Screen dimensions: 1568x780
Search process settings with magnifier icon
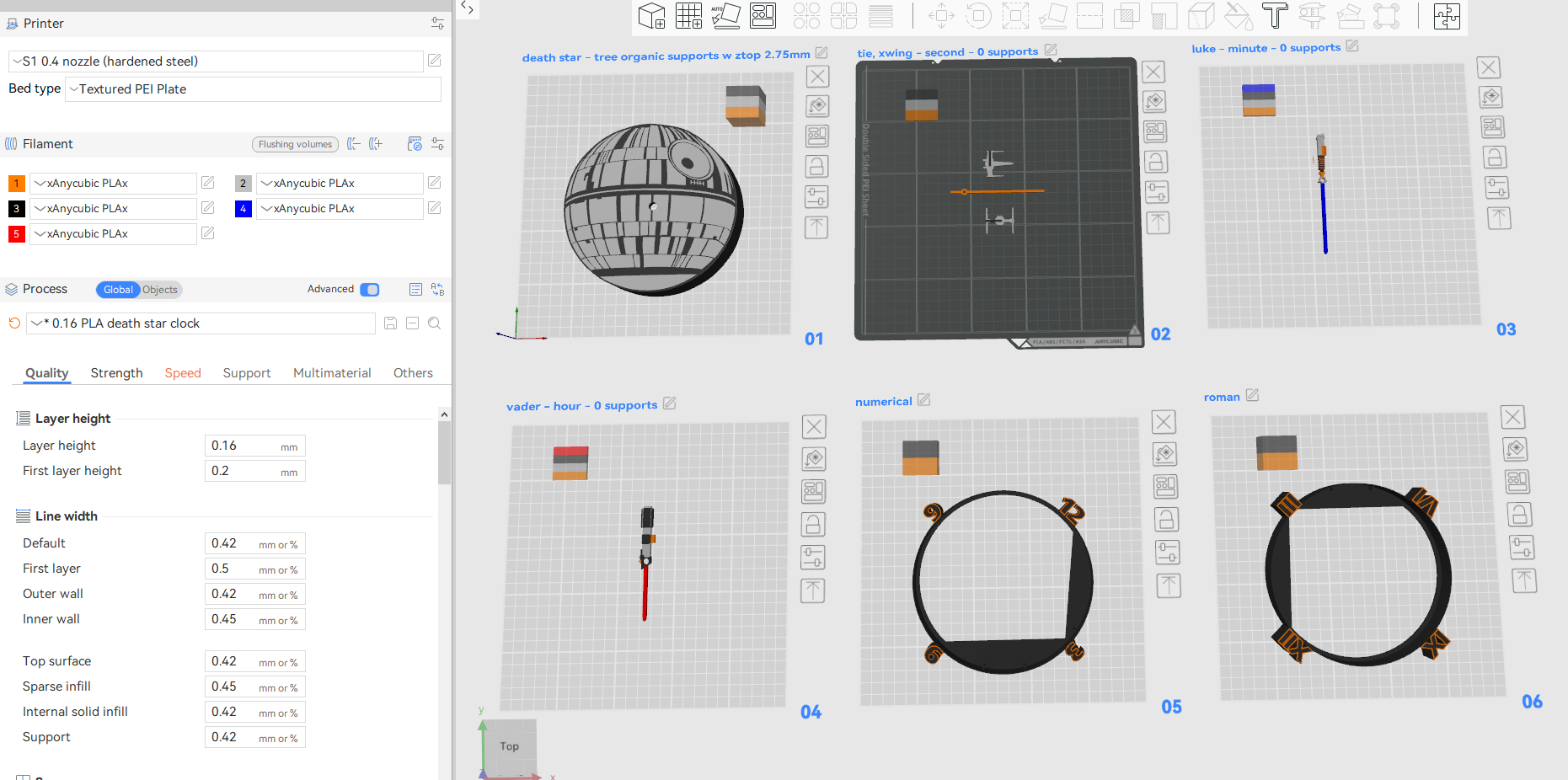point(435,323)
